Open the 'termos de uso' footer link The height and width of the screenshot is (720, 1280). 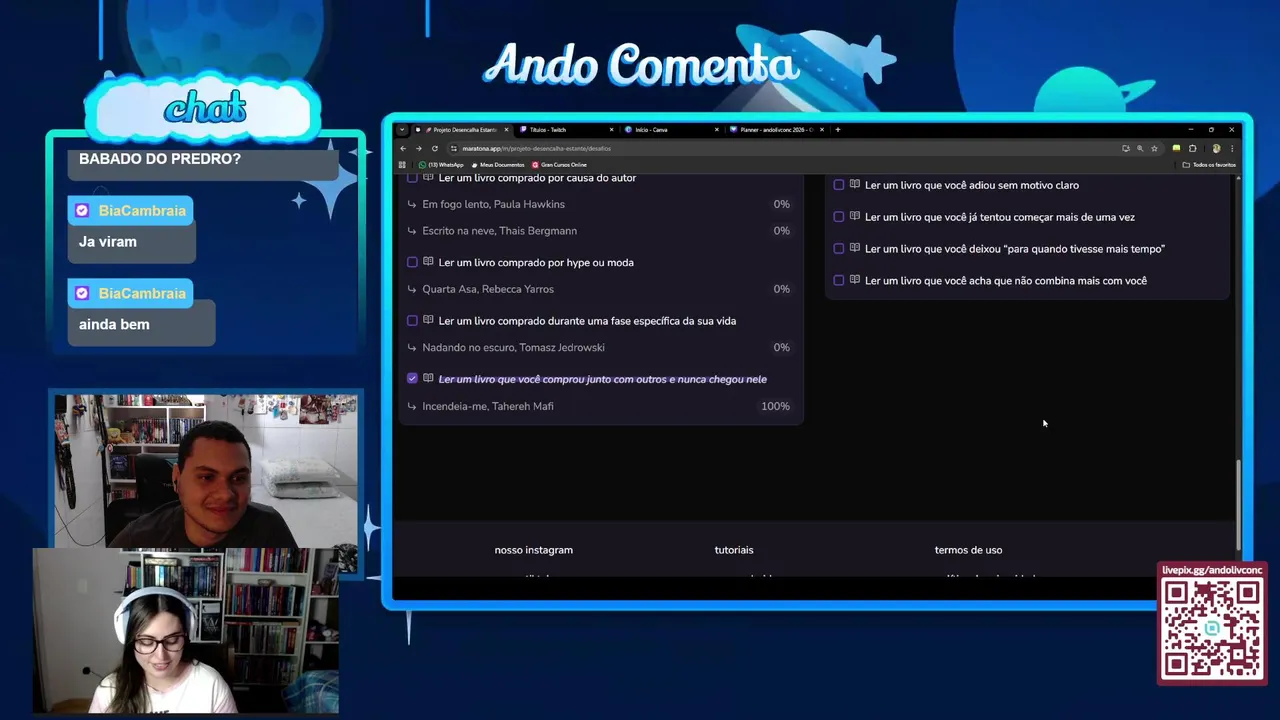click(968, 550)
